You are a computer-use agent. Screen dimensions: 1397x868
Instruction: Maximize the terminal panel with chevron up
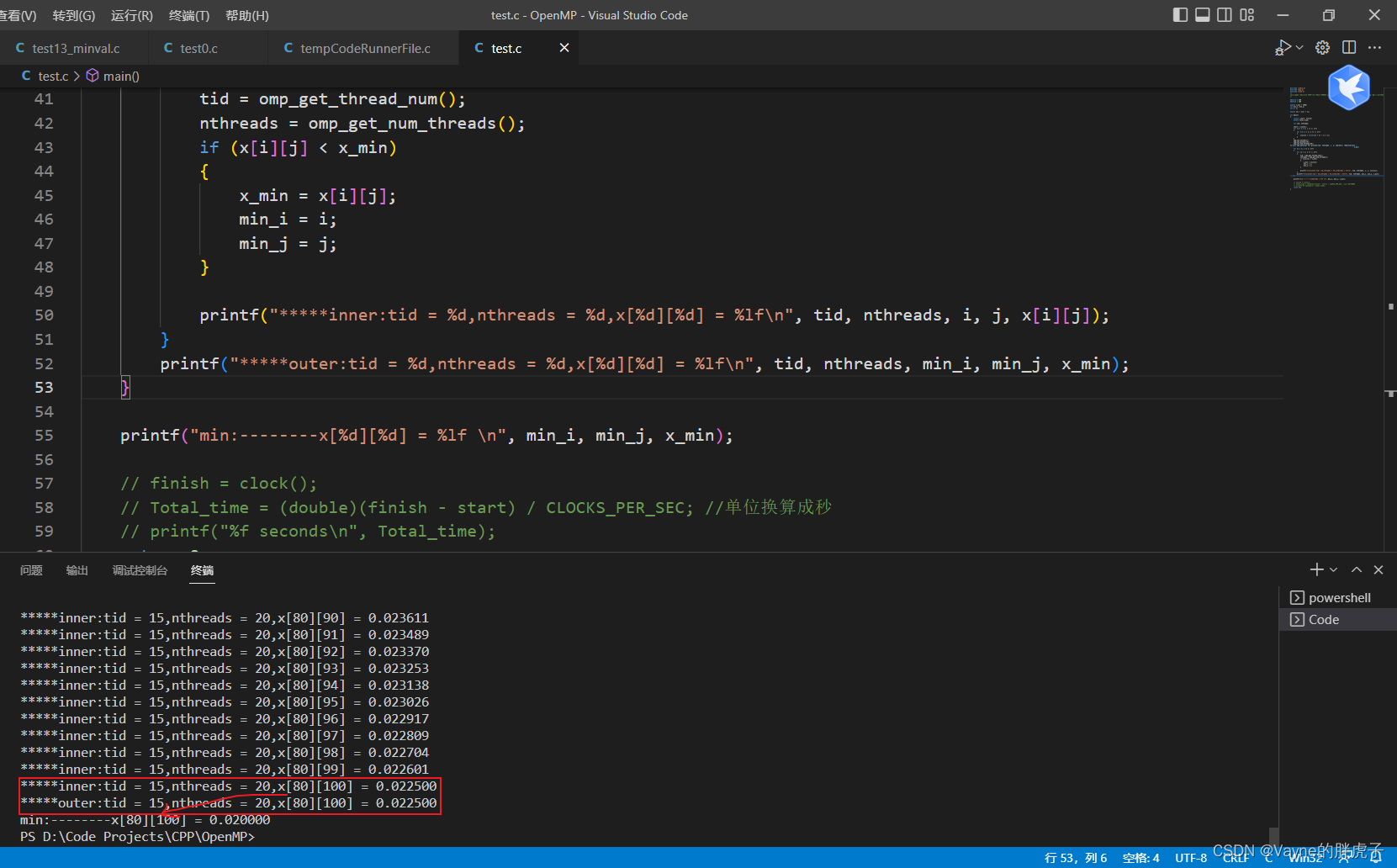(1357, 569)
